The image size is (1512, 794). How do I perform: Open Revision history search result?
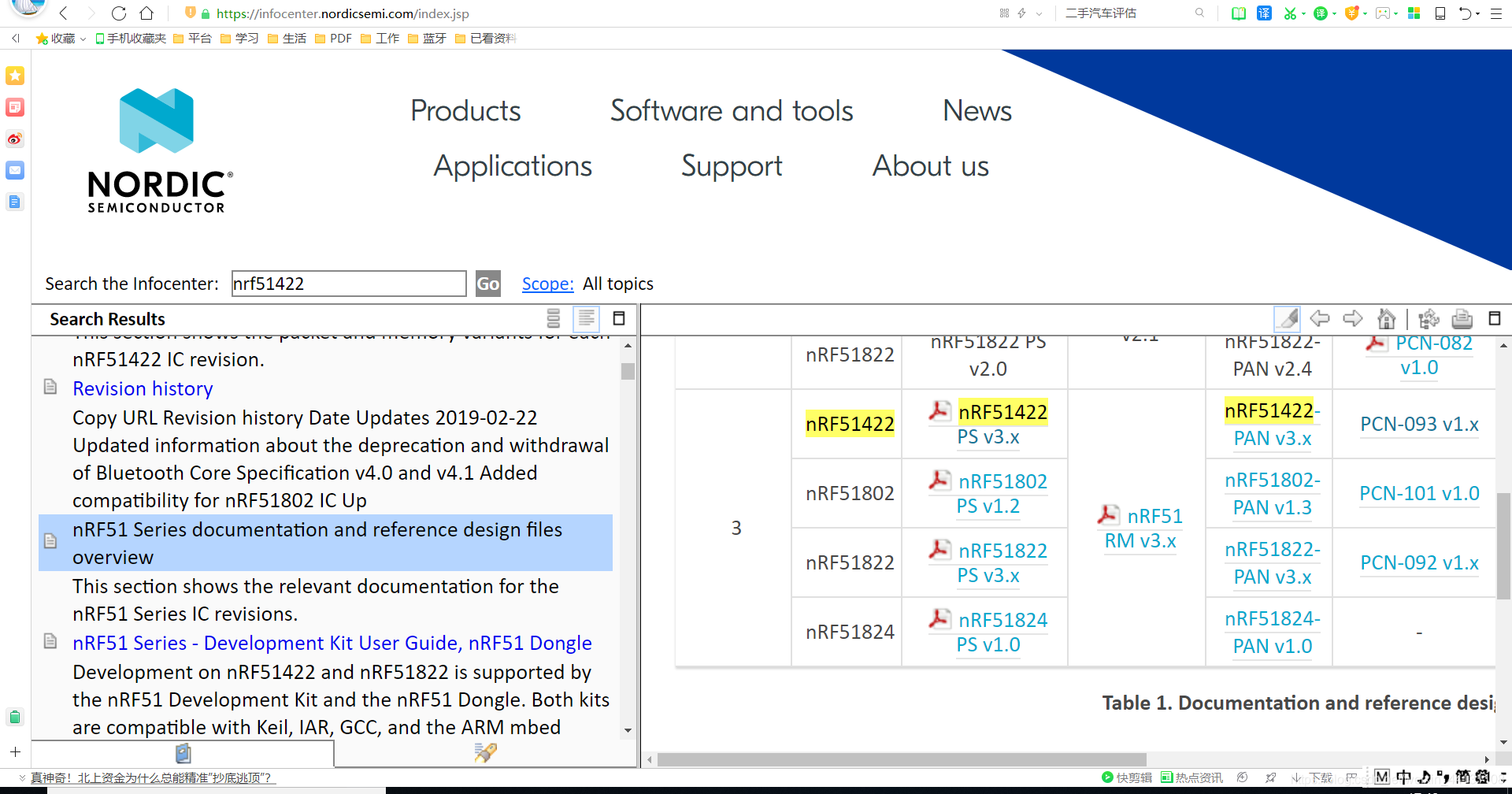[x=143, y=388]
